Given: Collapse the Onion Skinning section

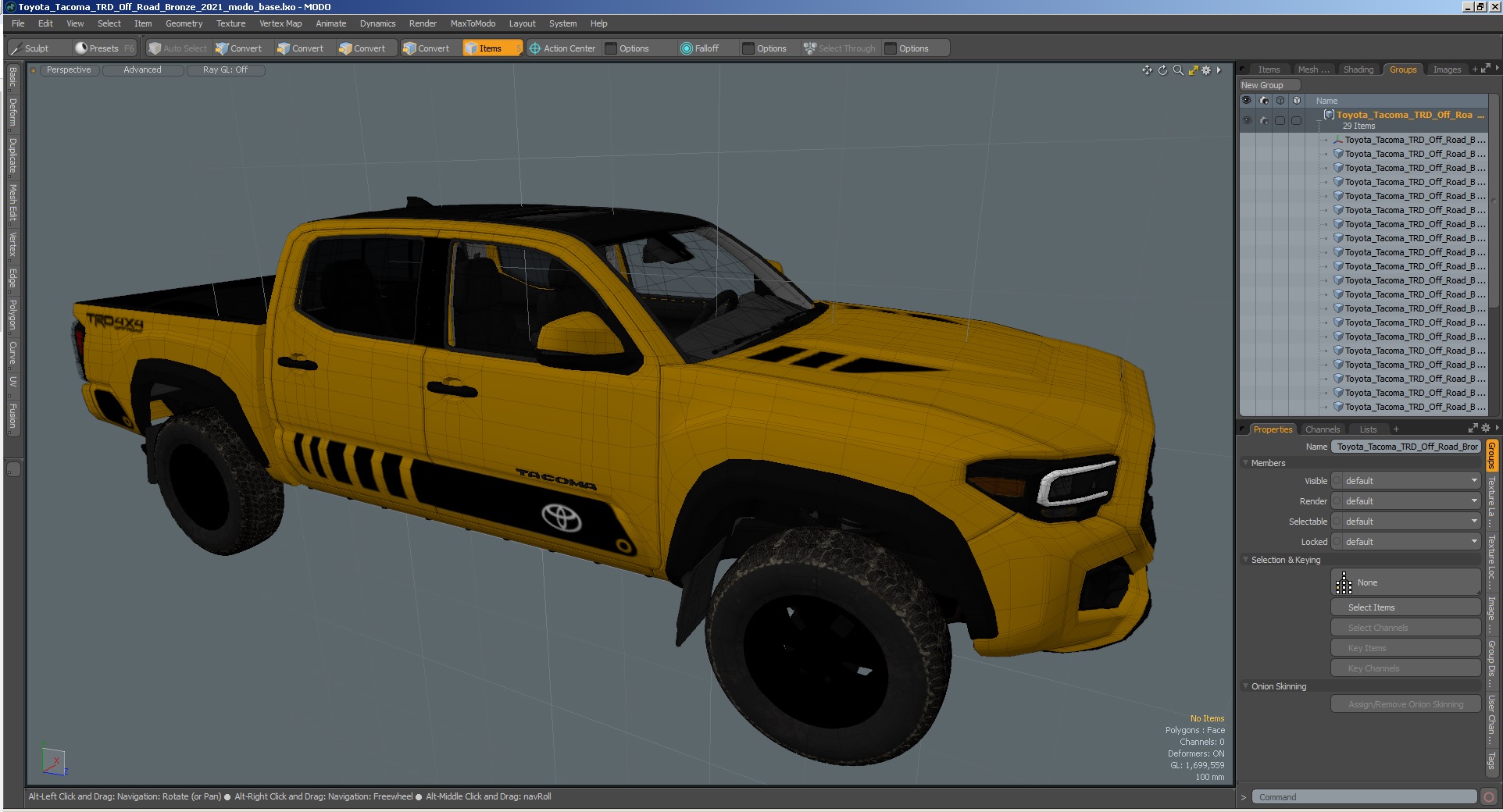Looking at the screenshot, I should tap(1245, 686).
